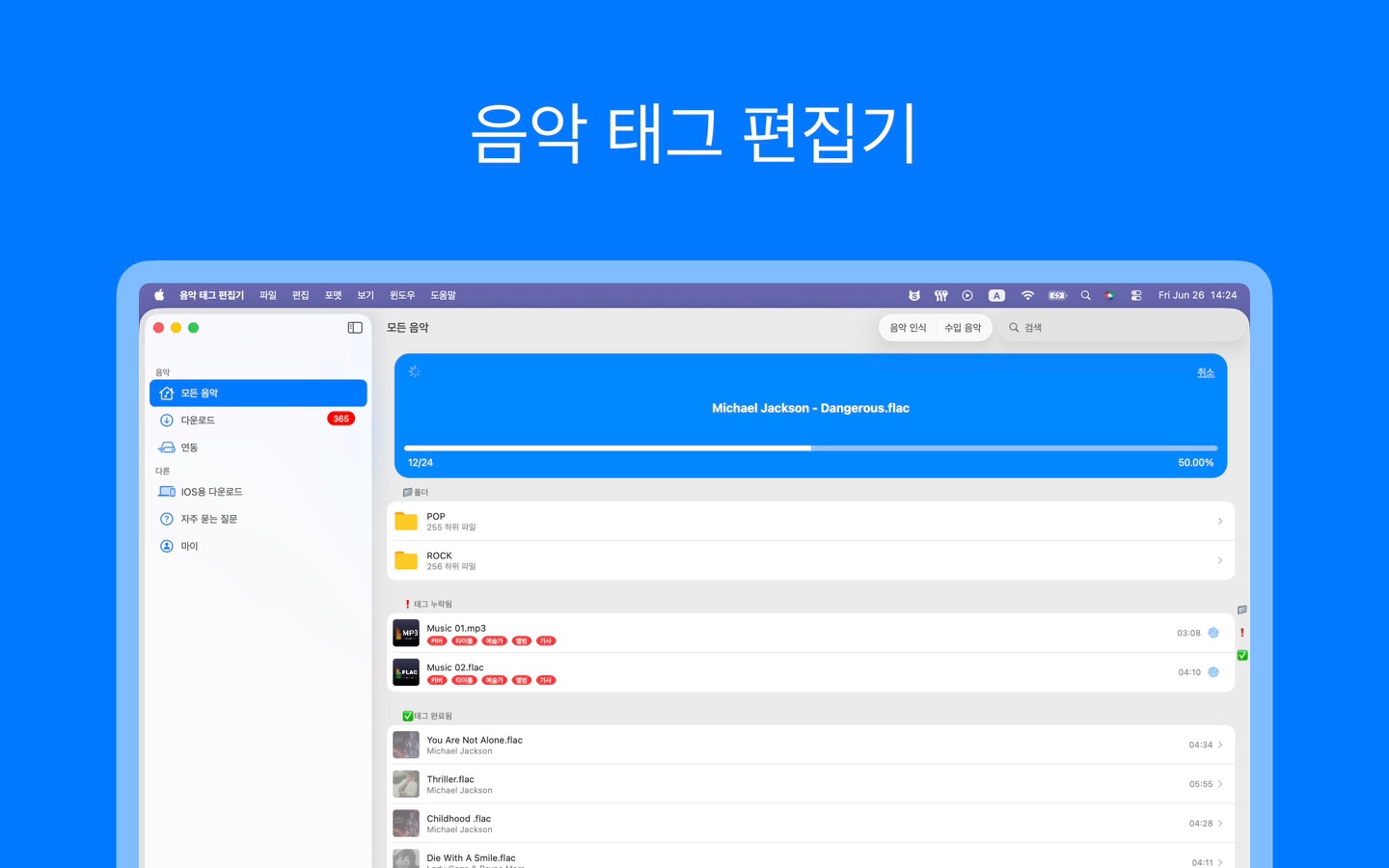Click the 다운로드 arrow-circle icon

coord(167,420)
